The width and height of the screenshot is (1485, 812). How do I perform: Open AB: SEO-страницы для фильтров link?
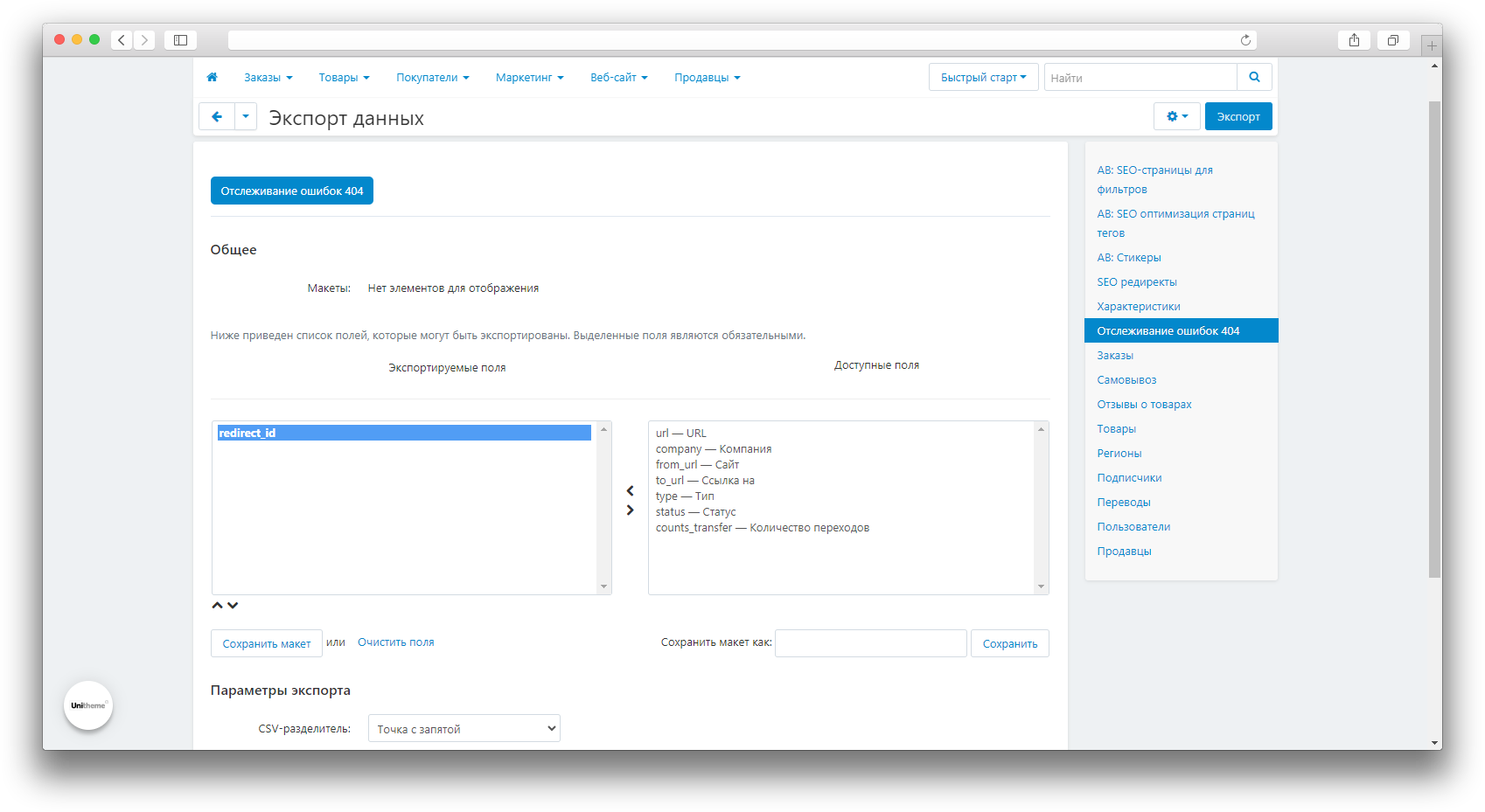1154,179
